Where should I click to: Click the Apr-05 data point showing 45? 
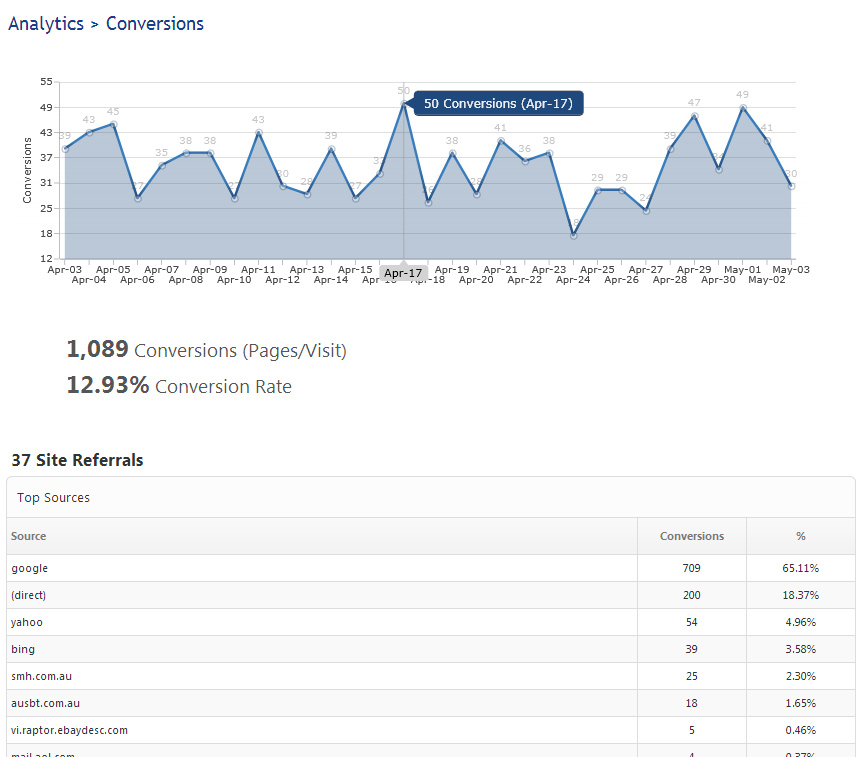click(114, 124)
